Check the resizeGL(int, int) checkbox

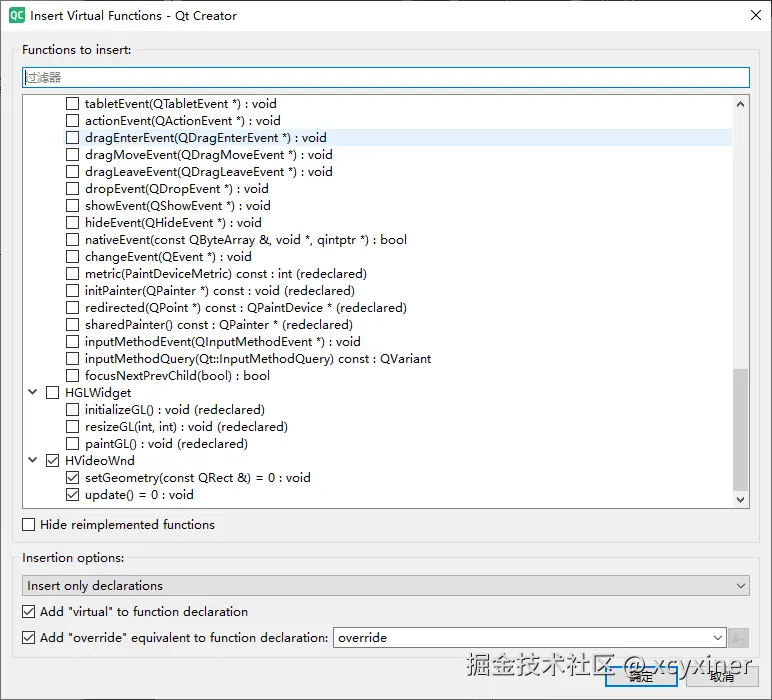(72, 427)
